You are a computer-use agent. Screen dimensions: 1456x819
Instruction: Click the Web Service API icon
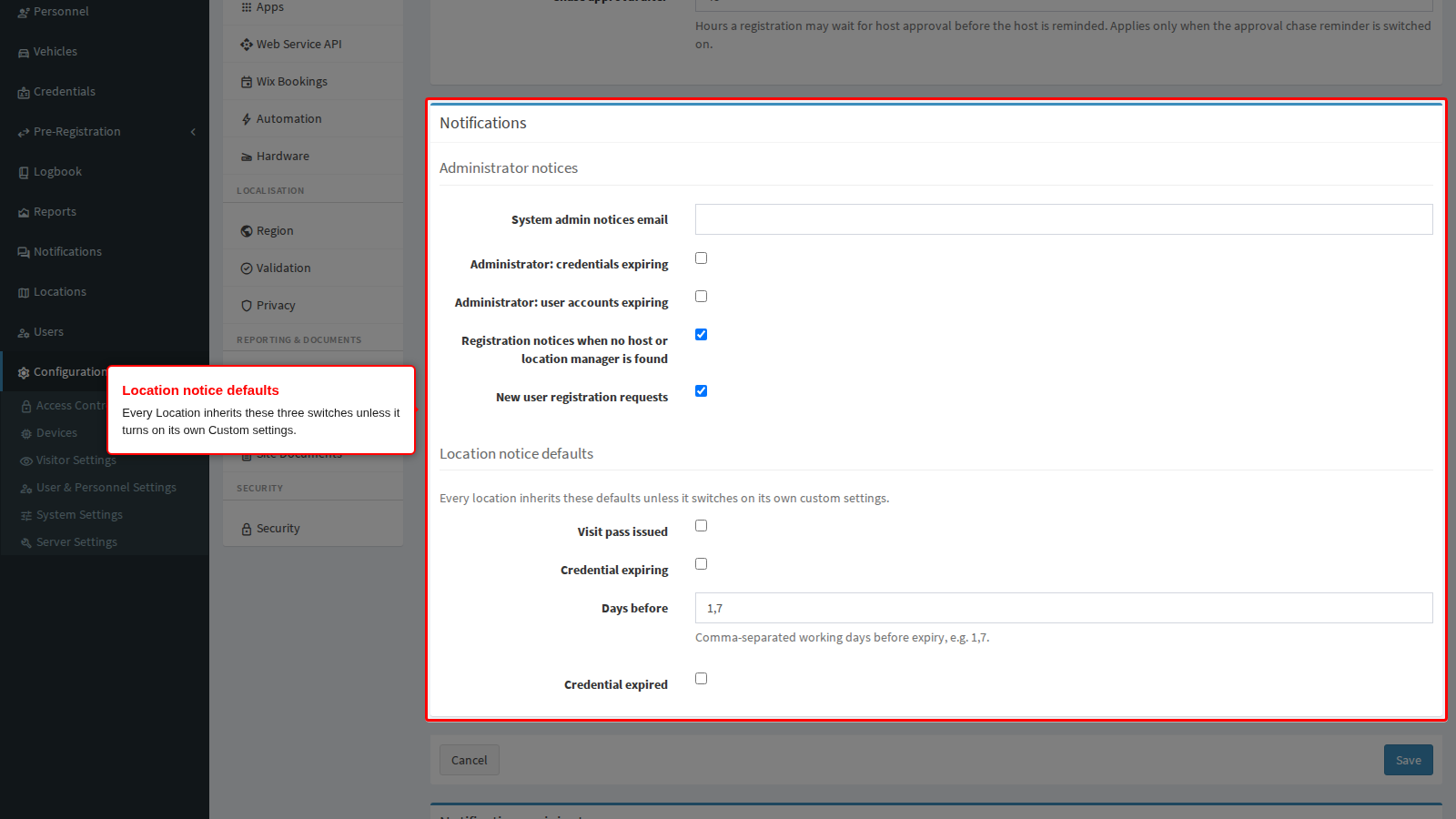pos(247,45)
